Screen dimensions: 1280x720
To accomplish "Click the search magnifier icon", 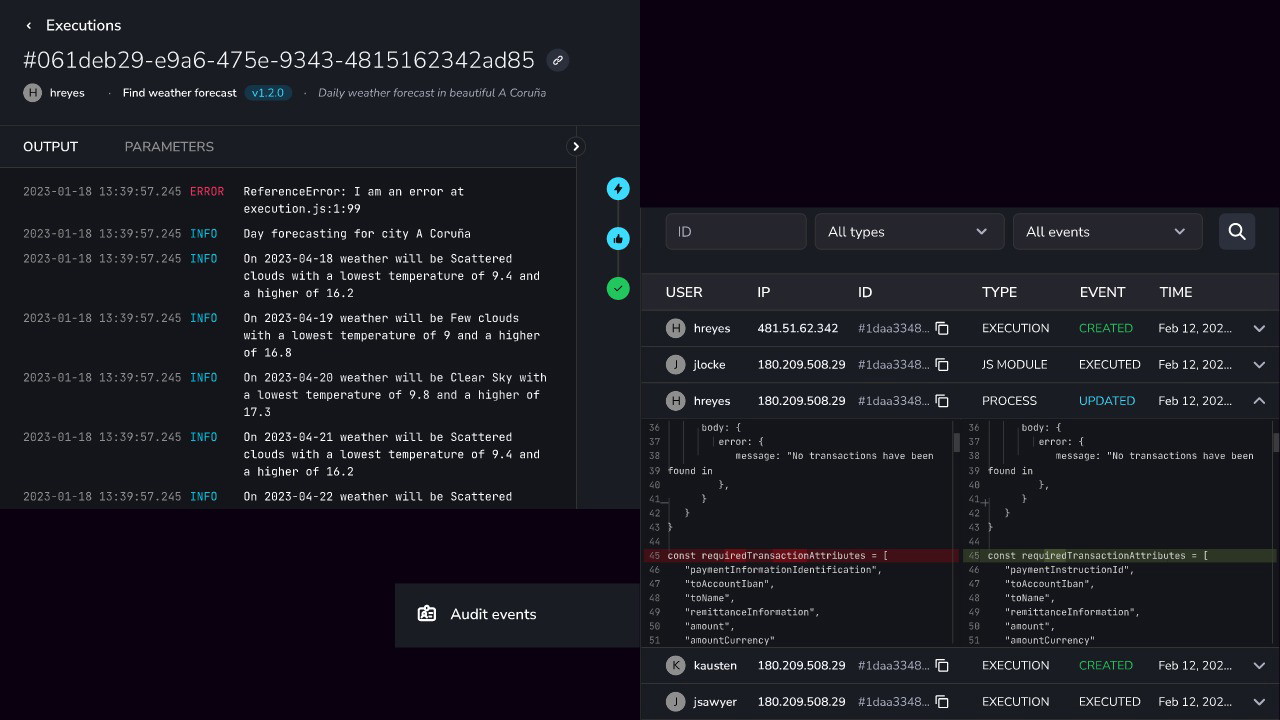I will (1236, 231).
